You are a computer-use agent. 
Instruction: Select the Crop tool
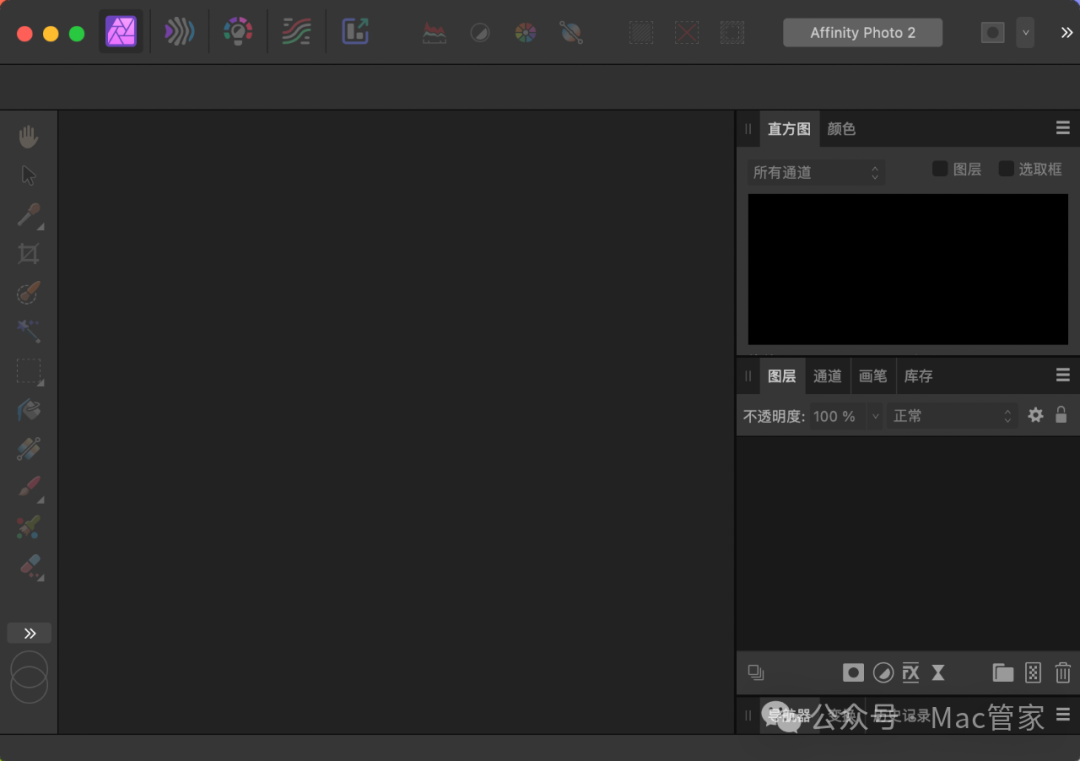click(x=28, y=254)
